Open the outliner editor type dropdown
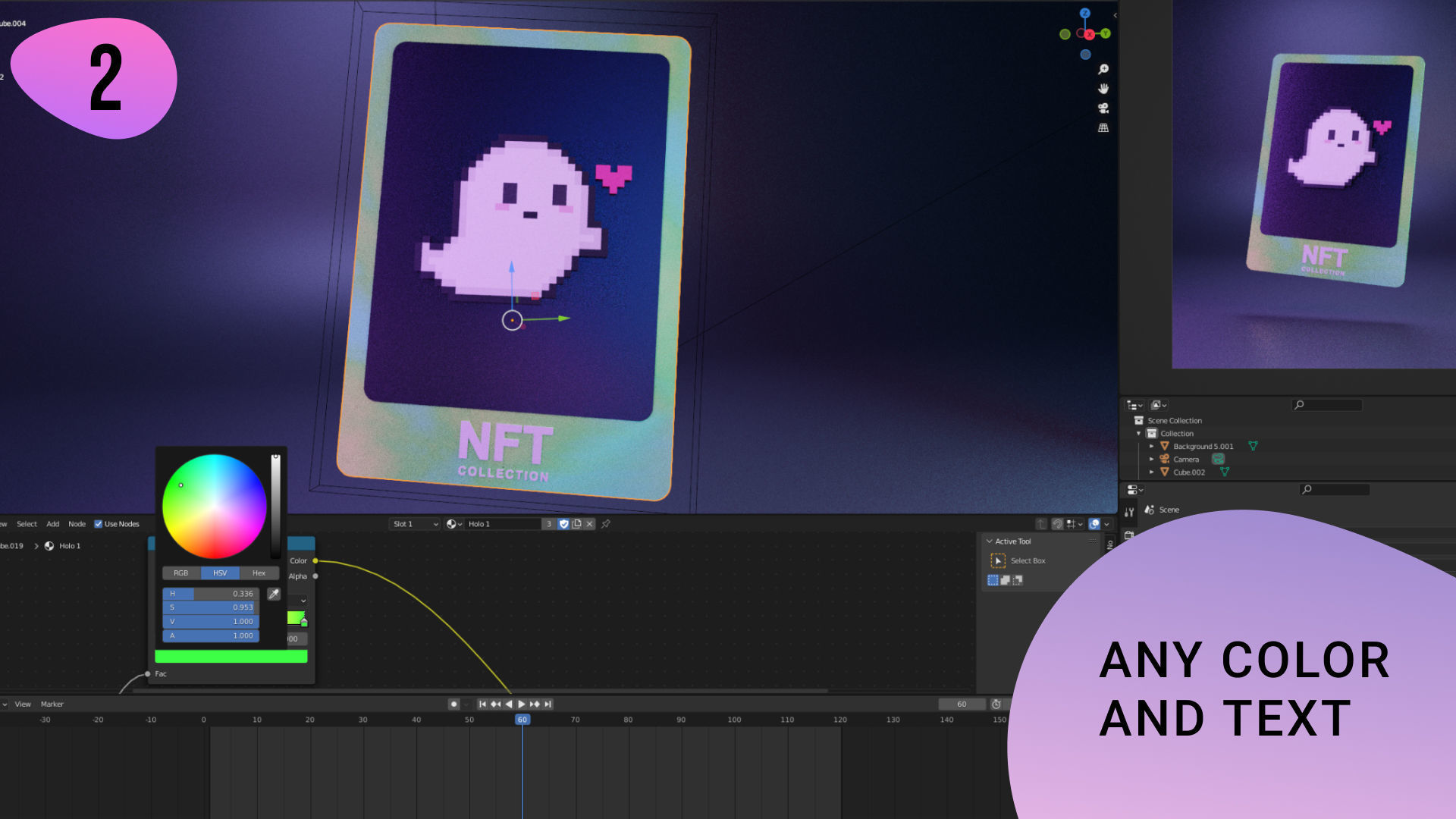 point(1134,405)
